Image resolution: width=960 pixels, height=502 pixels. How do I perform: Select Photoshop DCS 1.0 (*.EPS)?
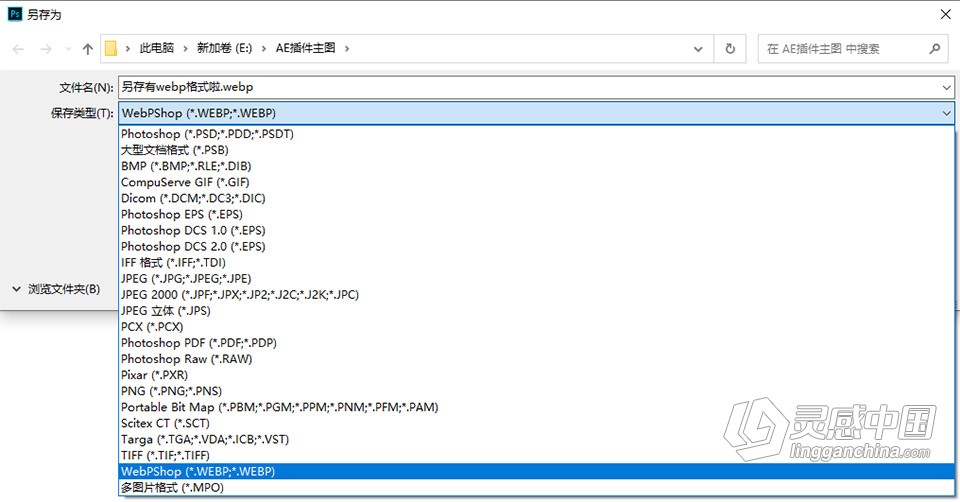coord(536,230)
